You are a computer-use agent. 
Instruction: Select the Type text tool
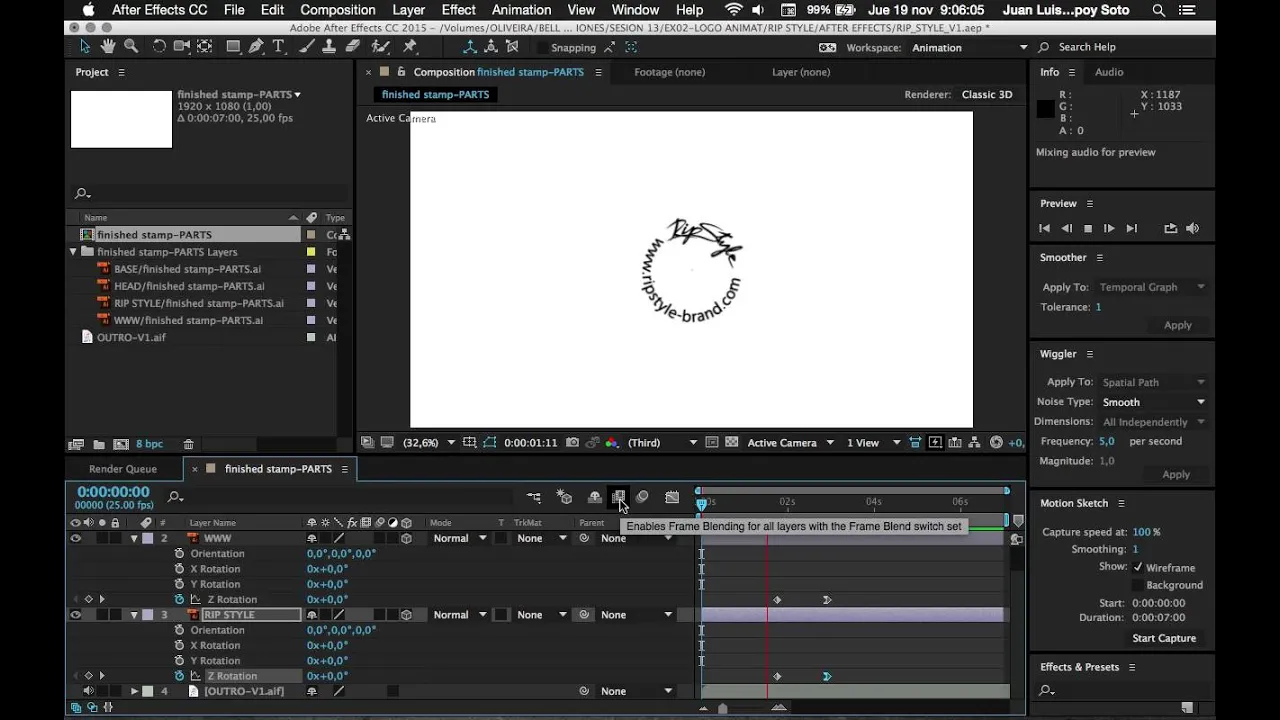click(279, 47)
